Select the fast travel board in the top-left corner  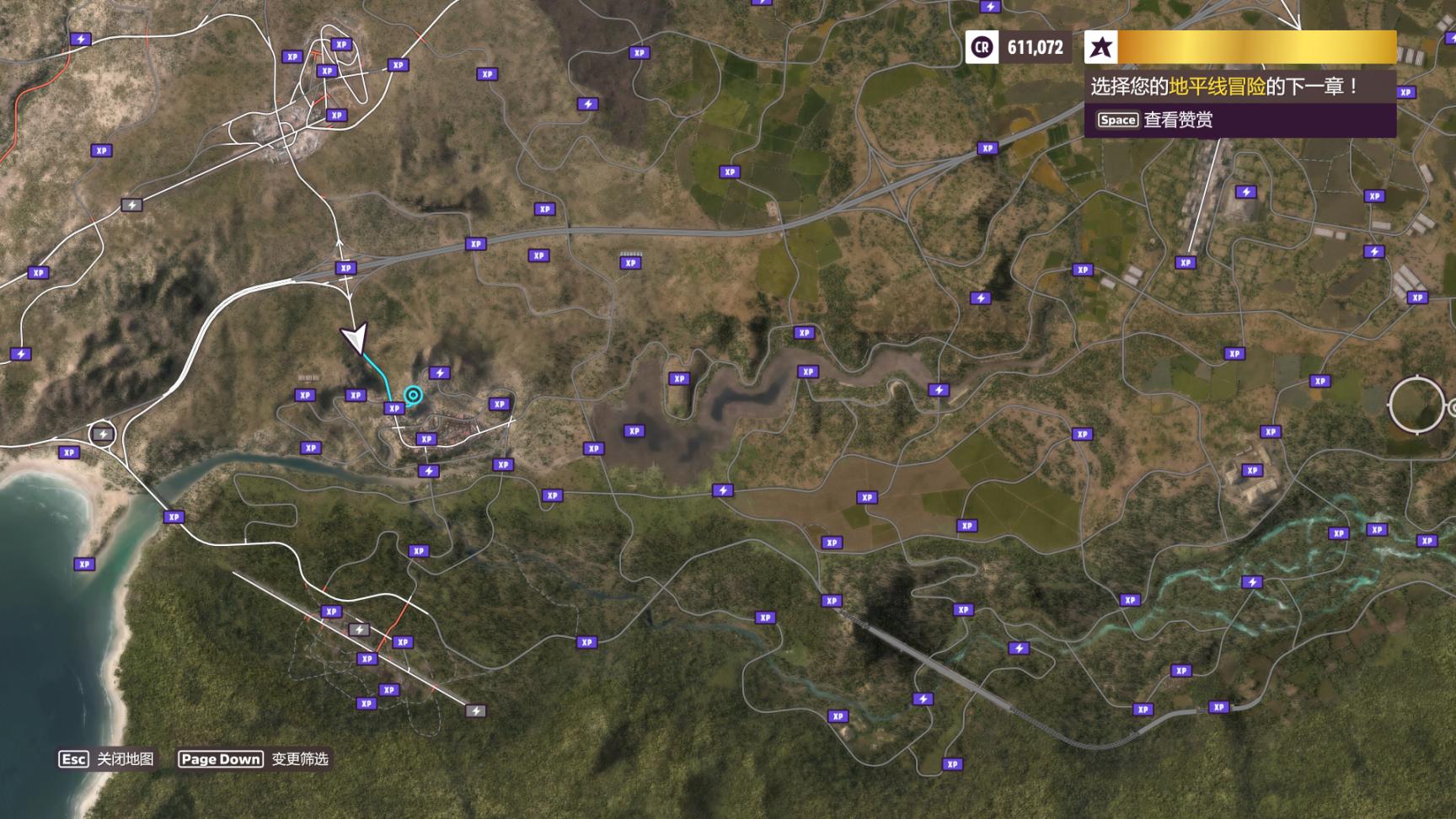coord(80,39)
